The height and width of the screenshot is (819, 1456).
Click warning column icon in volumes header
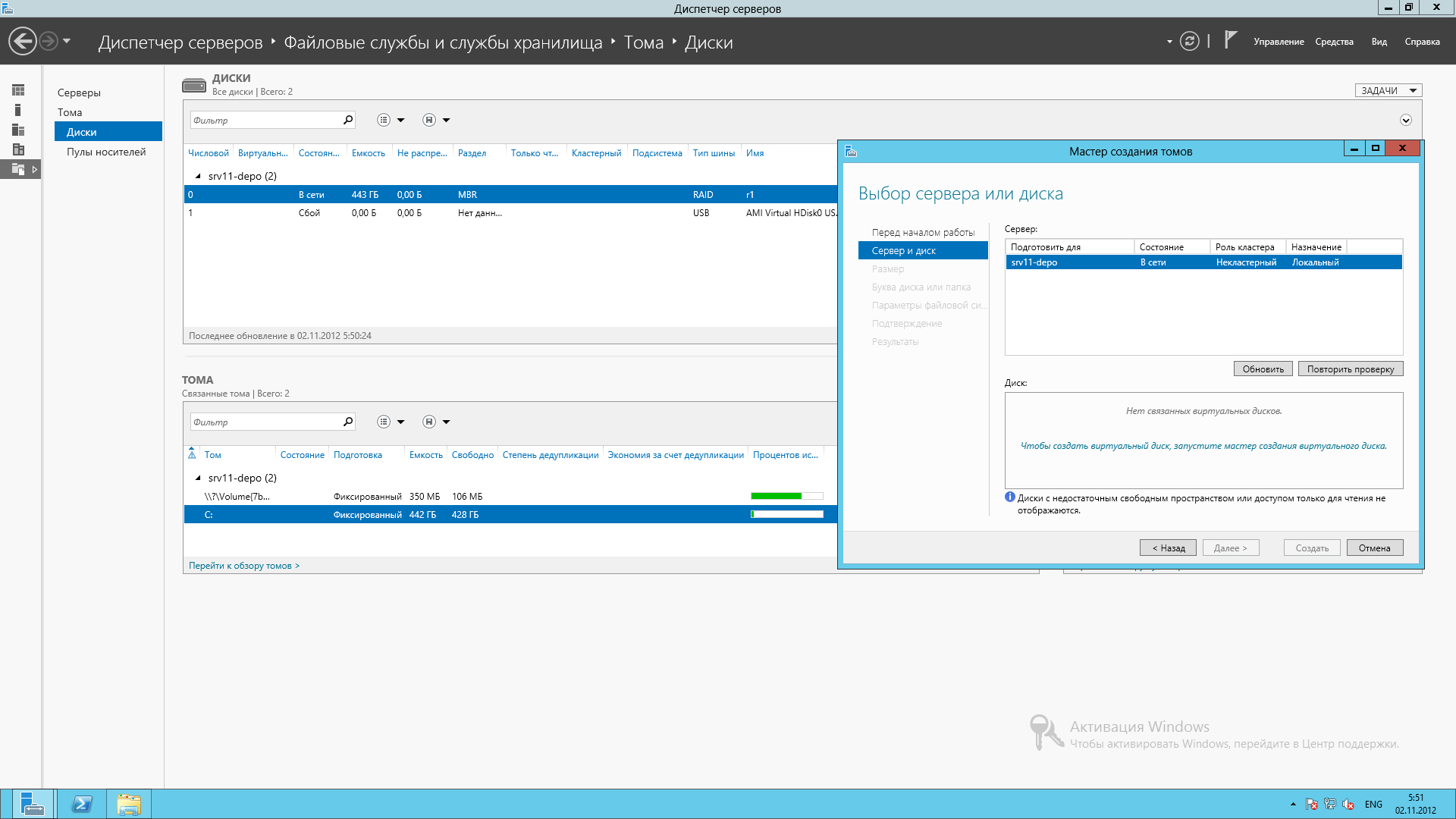point(192,453)
